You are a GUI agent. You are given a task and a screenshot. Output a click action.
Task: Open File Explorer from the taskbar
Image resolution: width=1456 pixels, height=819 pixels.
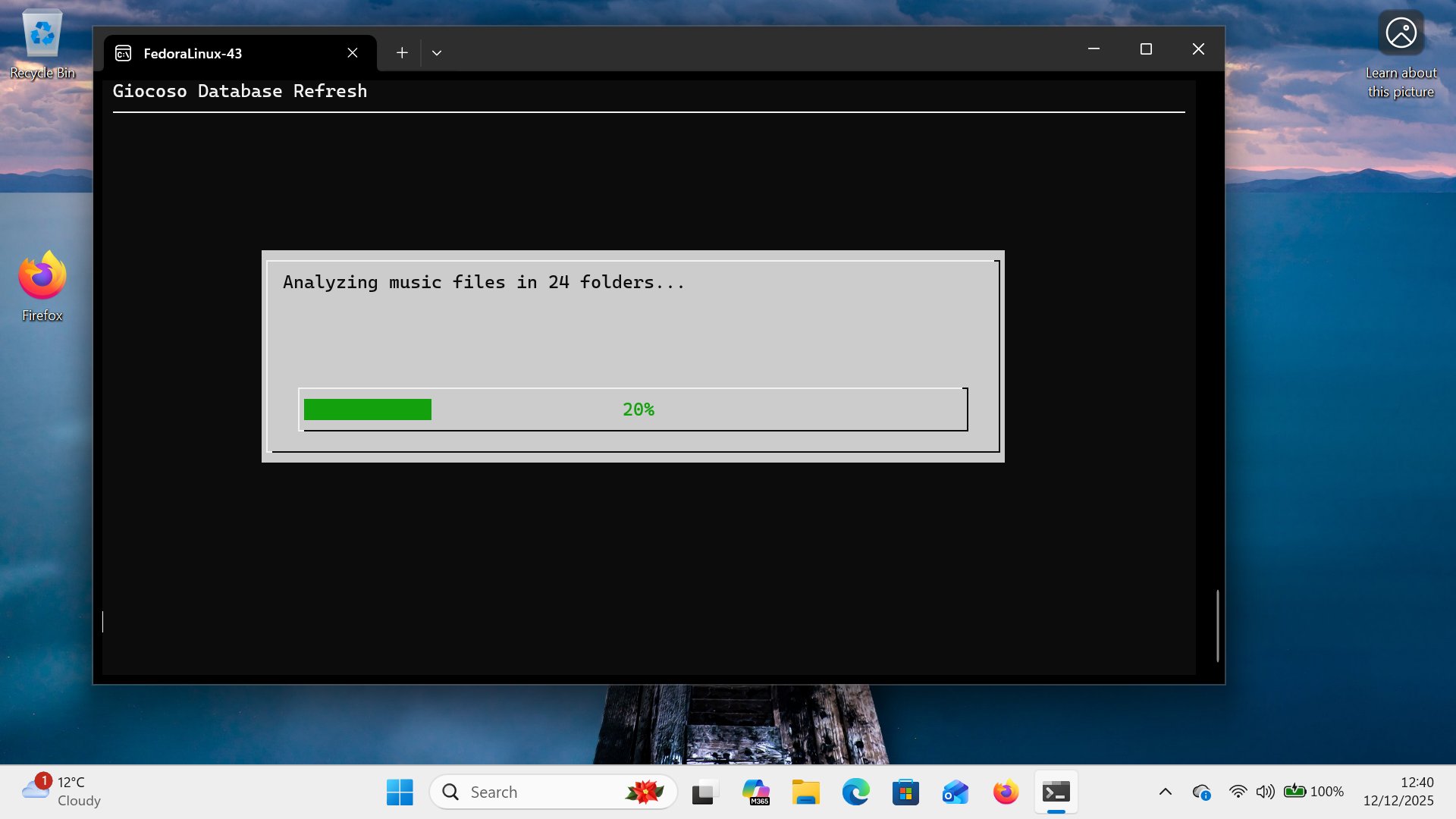805,792
